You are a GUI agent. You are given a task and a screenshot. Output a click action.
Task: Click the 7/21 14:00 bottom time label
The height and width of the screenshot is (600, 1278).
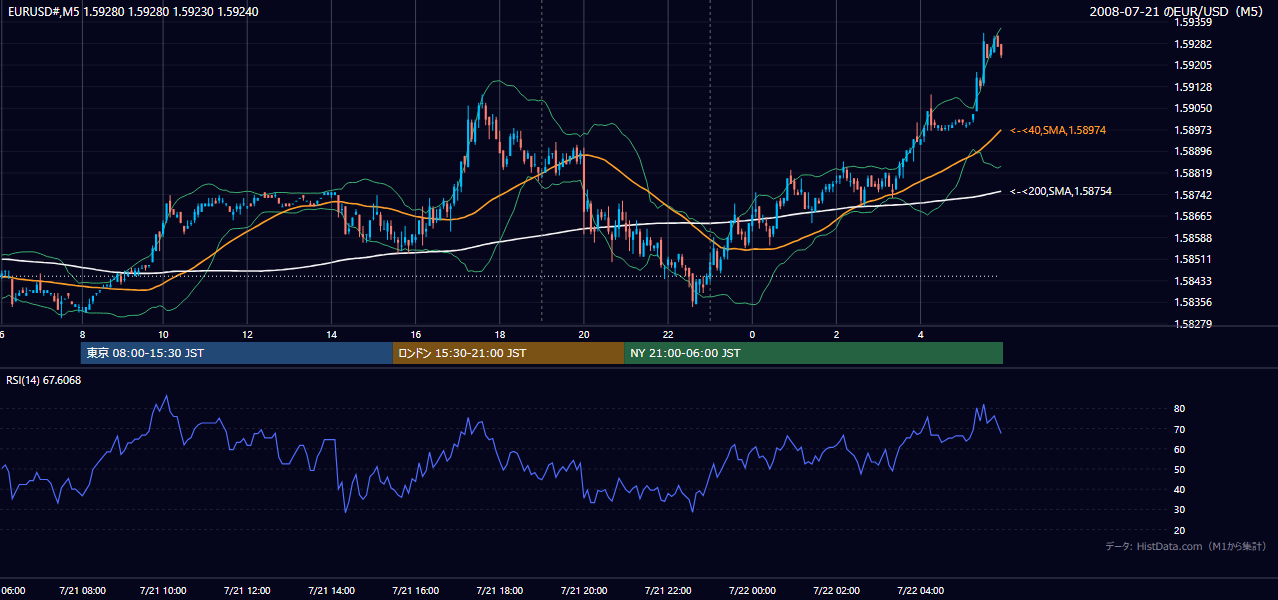coord(334,591)
